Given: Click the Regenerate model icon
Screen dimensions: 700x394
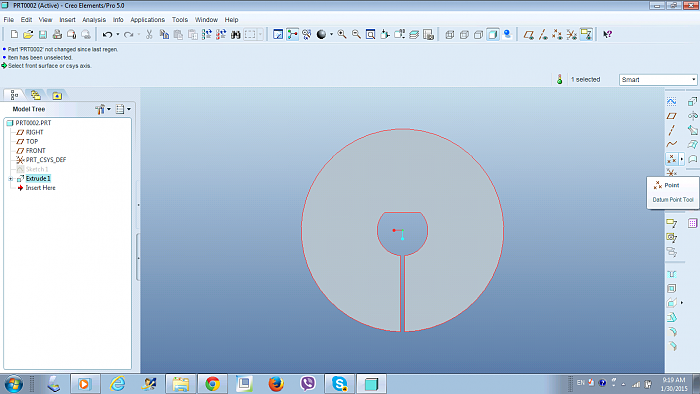Looking at the screenshot, I should coord(207,34).
